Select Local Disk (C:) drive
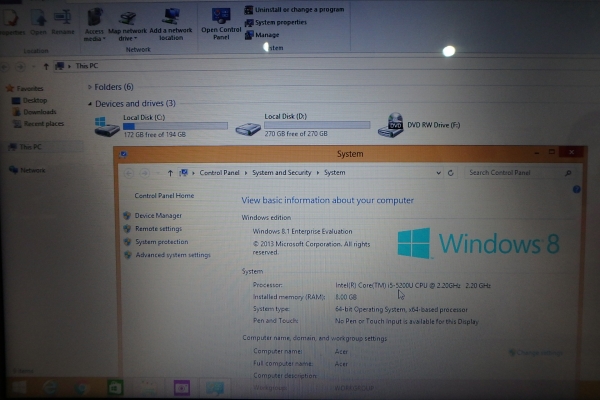The width and height of the screenshot is (600, 400). 161,126
